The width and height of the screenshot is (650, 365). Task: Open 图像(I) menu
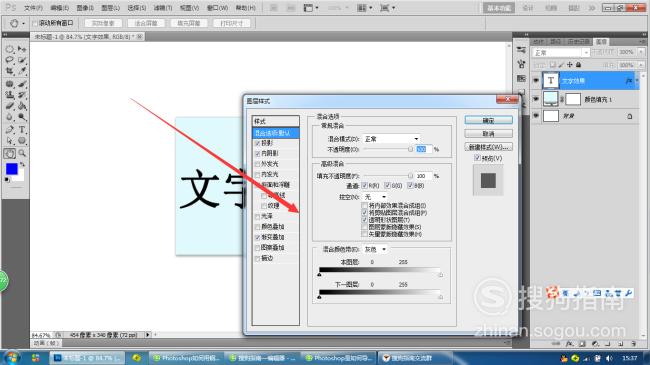pos(85,8)
